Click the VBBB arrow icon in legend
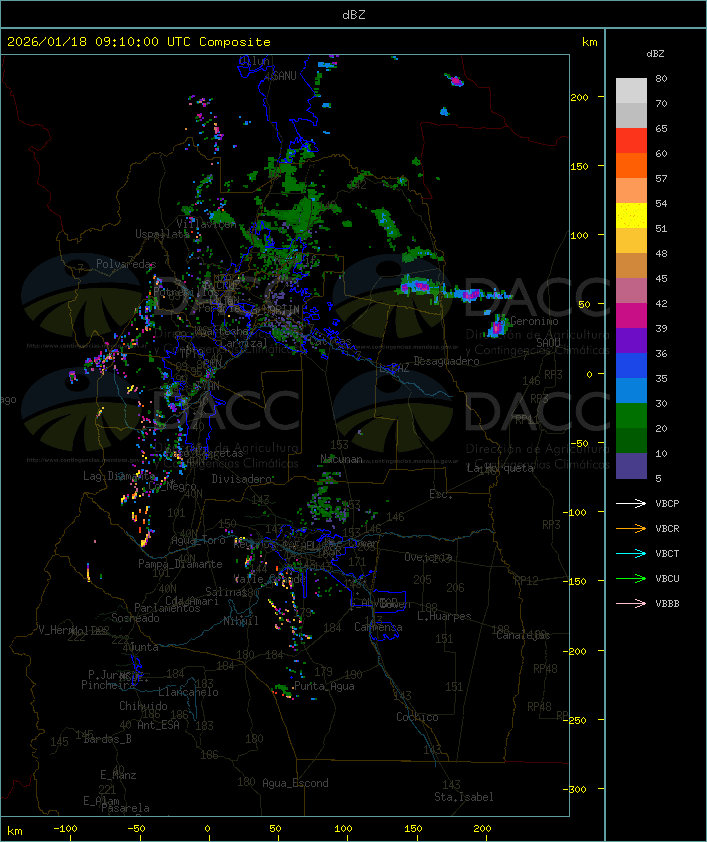 pos(631,603)
